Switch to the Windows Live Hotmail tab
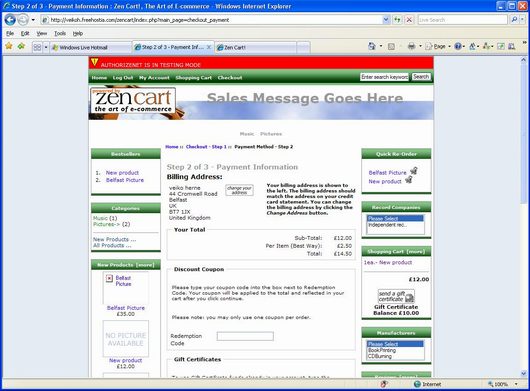Screen dimensions: 530x391 pos(91,48)
